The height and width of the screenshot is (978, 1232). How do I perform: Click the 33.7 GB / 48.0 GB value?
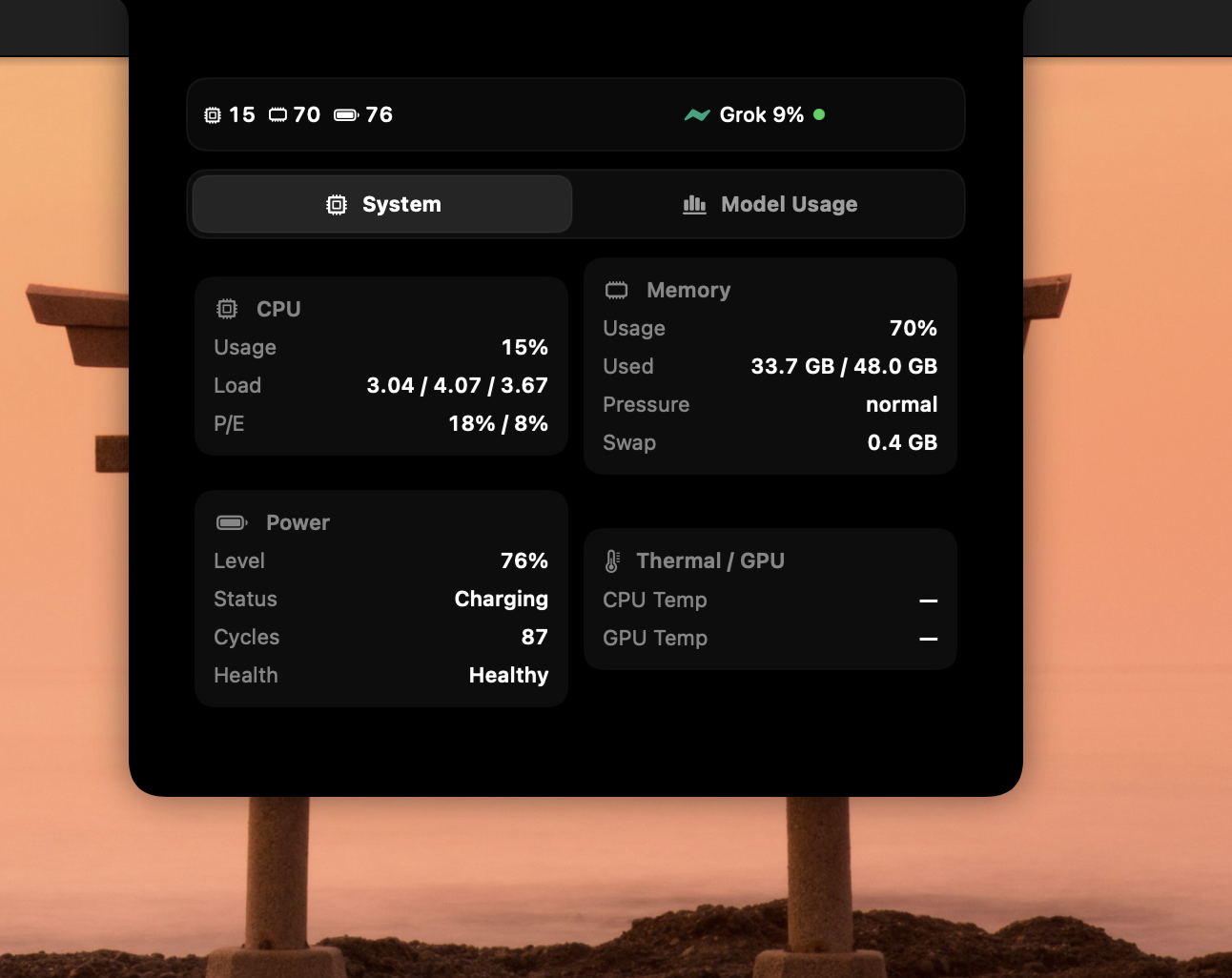[x=844, y=366]
